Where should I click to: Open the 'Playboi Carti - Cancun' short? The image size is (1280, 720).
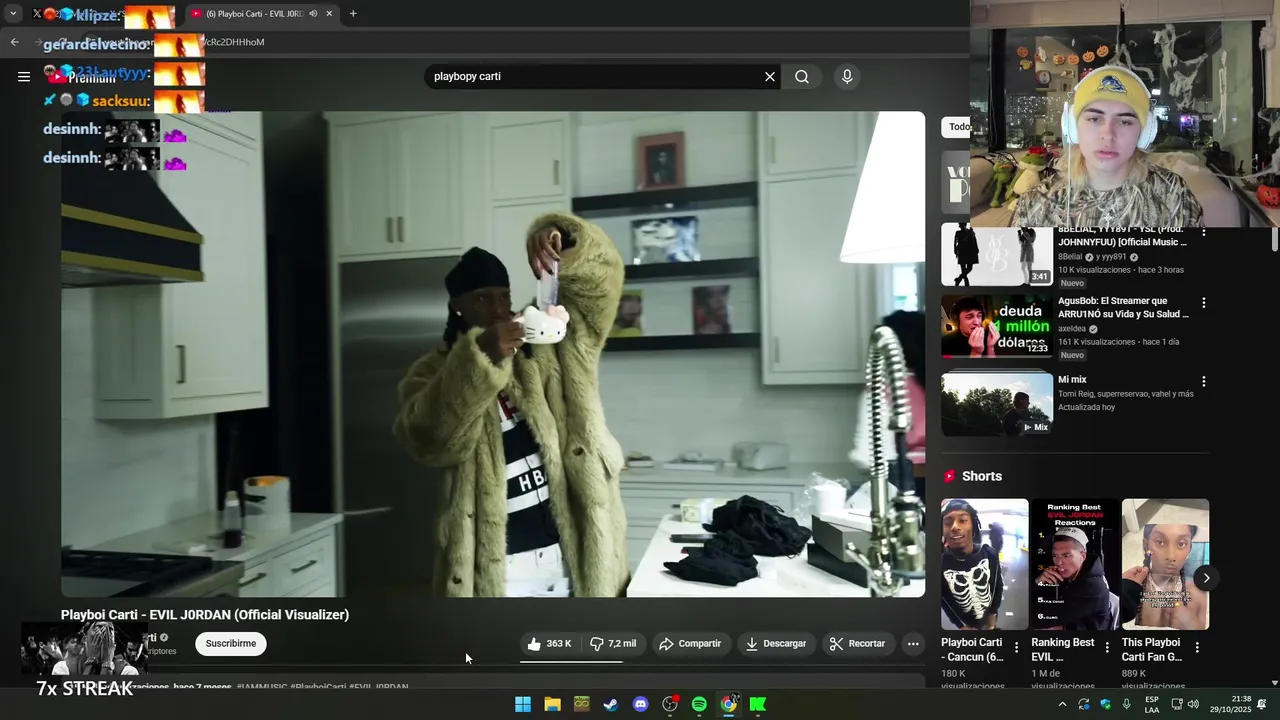(x=984, y=564)
